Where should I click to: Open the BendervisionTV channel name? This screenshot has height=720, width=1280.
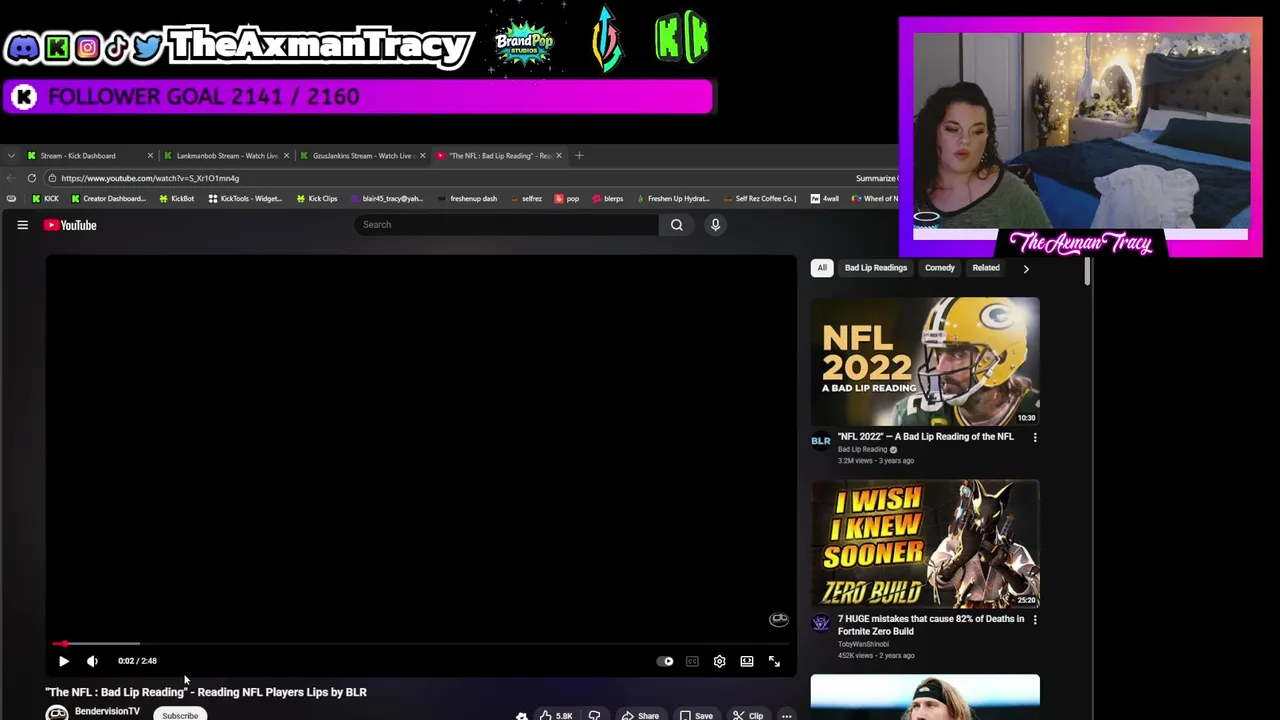tap(107, 712)
